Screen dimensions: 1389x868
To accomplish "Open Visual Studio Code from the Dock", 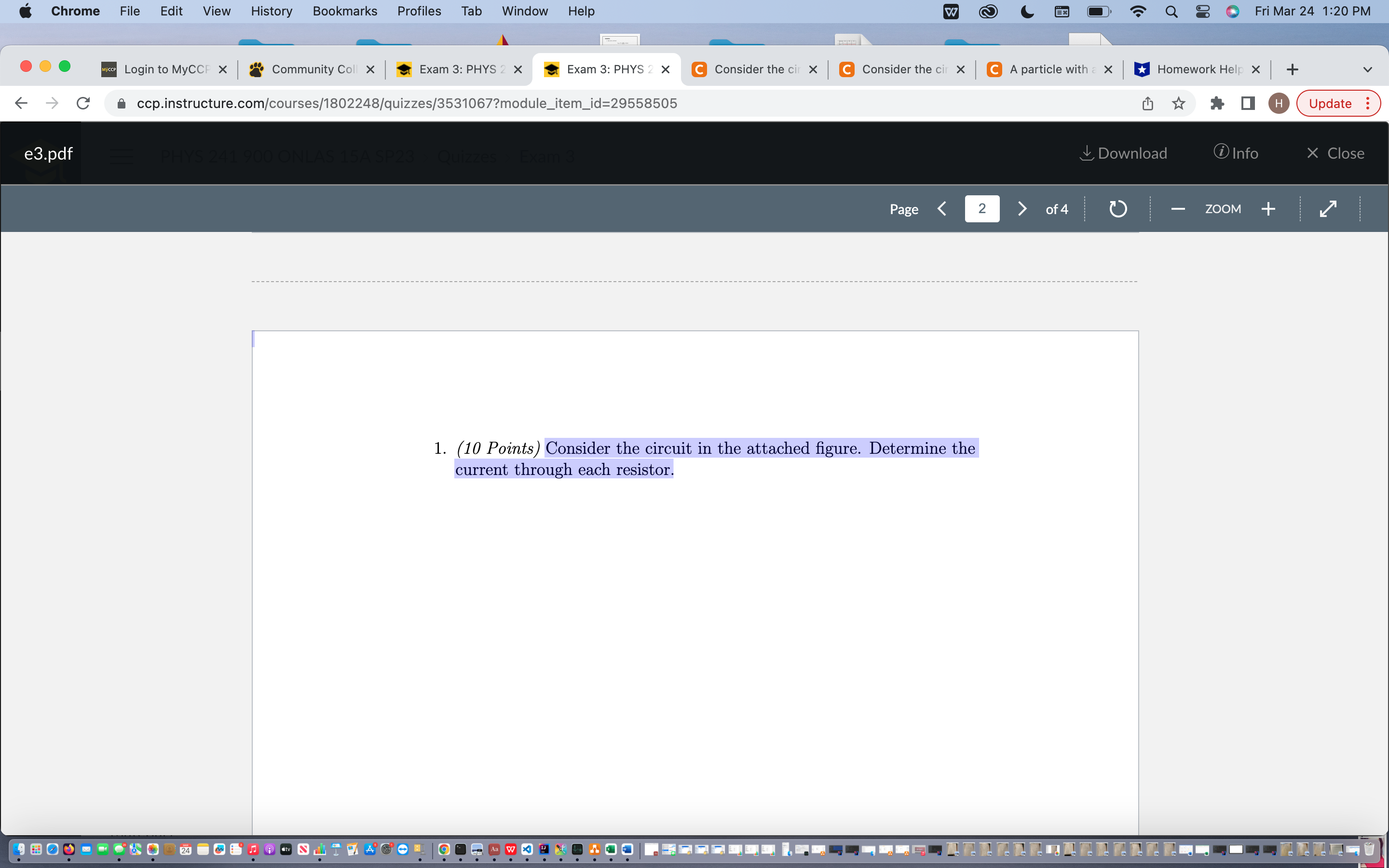I will tap(527, 850).
